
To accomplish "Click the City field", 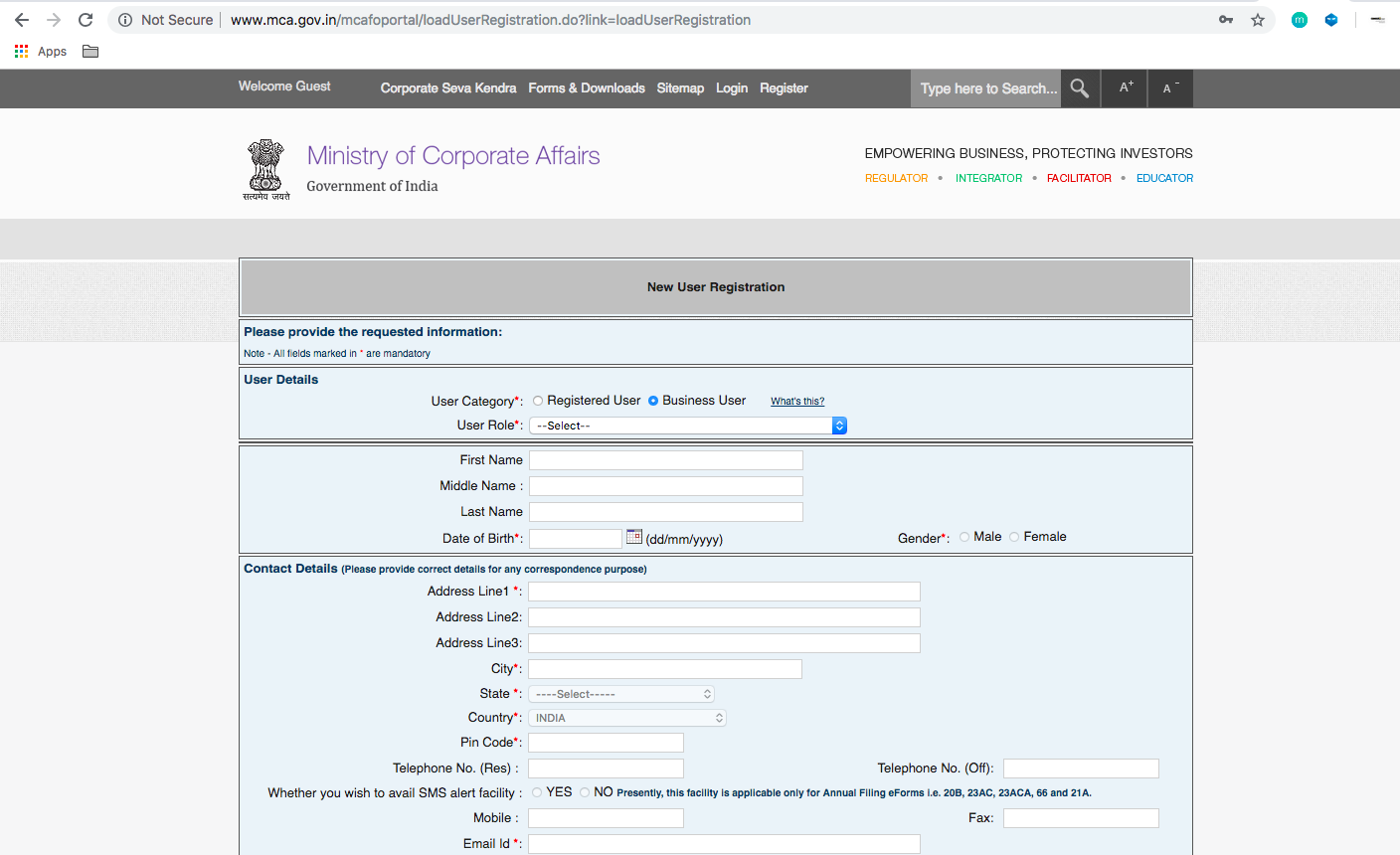I will (665, 669).
